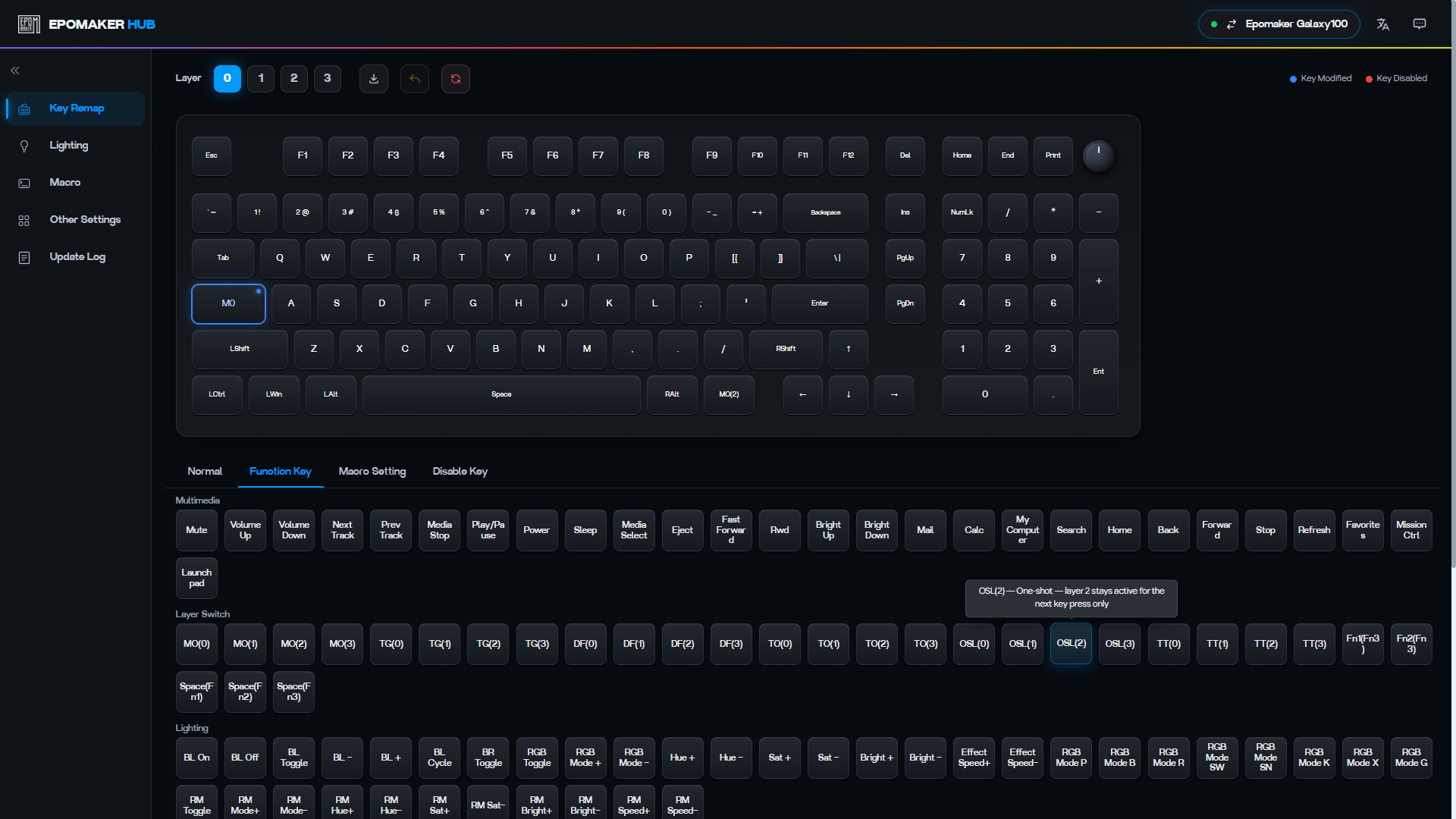
Task: Switch to the Normal tab
Action: point(205,472)
